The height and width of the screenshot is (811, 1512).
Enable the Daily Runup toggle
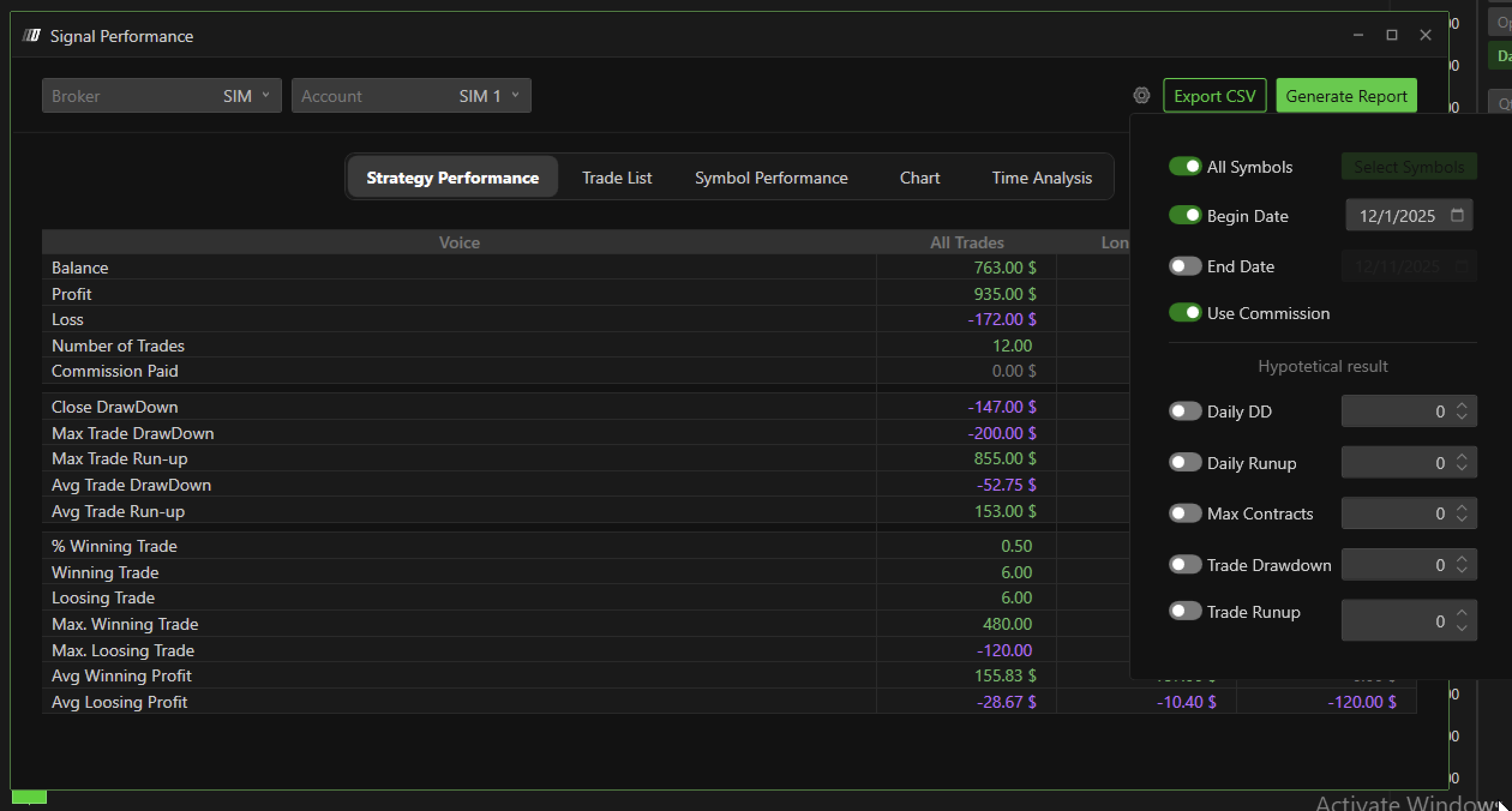1184,462
